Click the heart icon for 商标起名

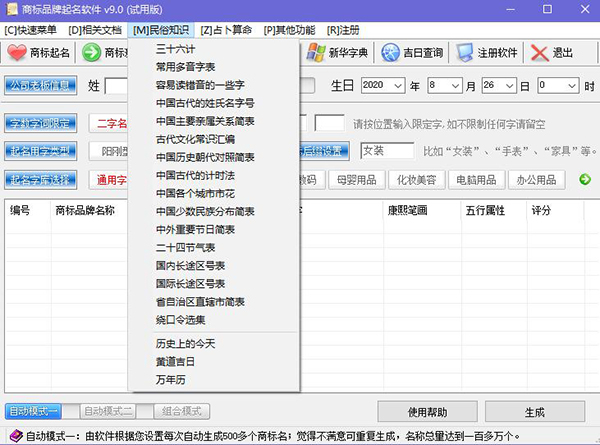(17, 53)
